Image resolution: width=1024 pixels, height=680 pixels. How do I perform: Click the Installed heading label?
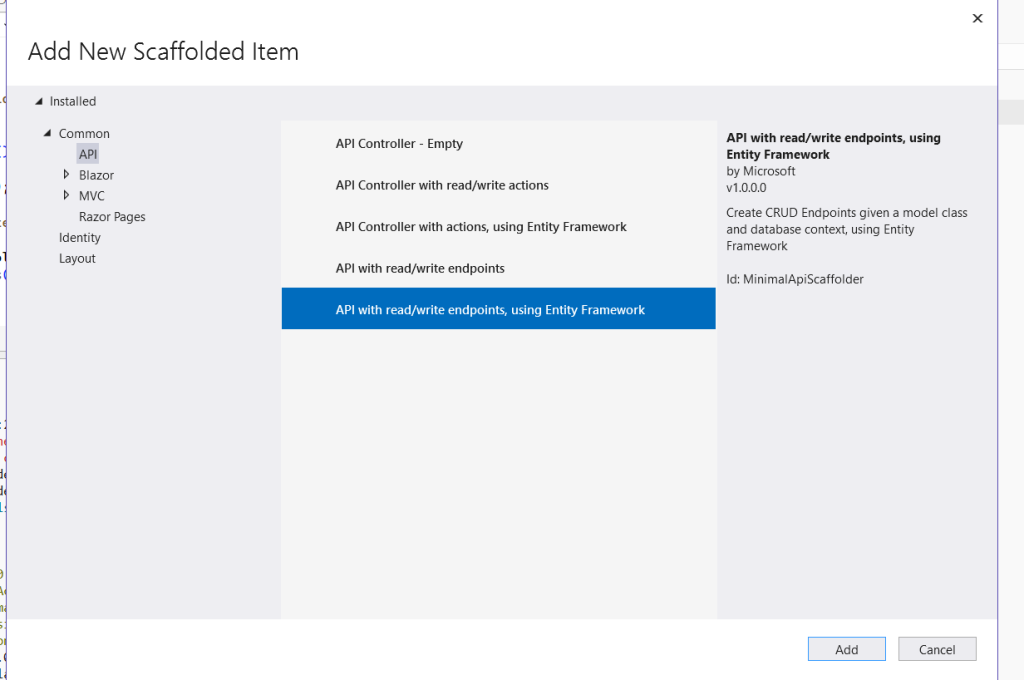73,101
